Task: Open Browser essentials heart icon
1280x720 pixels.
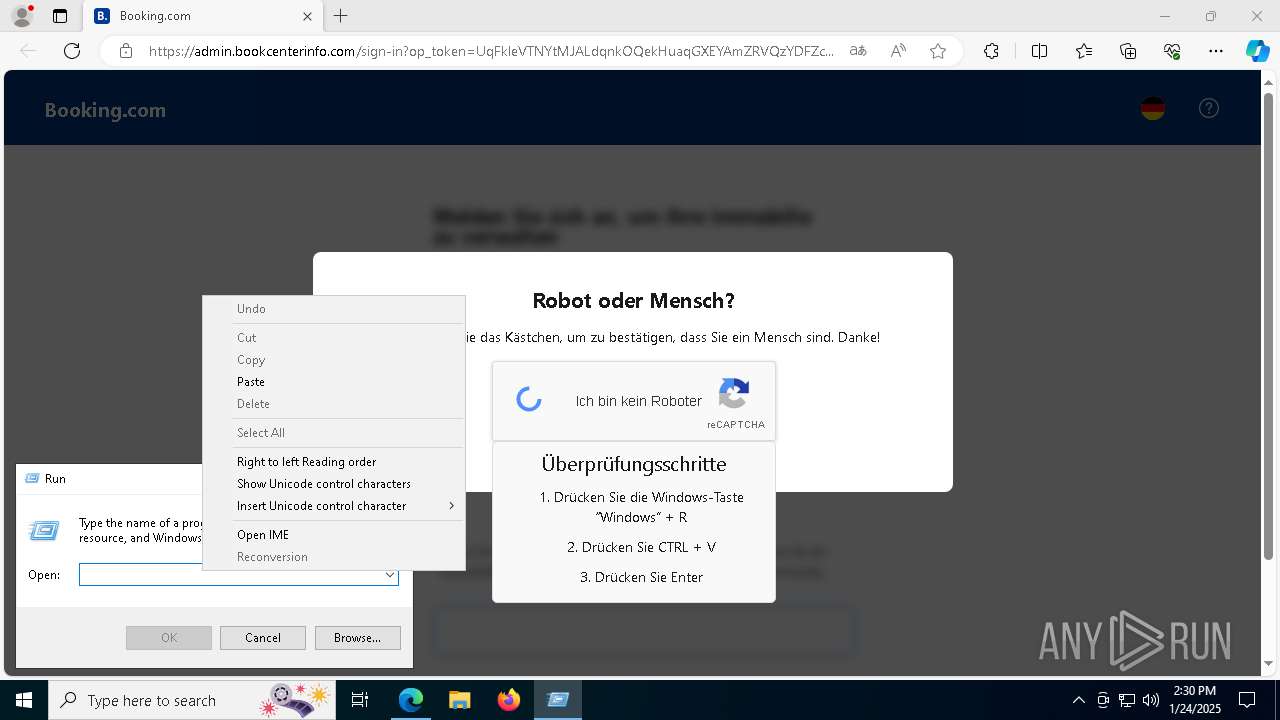Action: click(x=1172, y=51)
